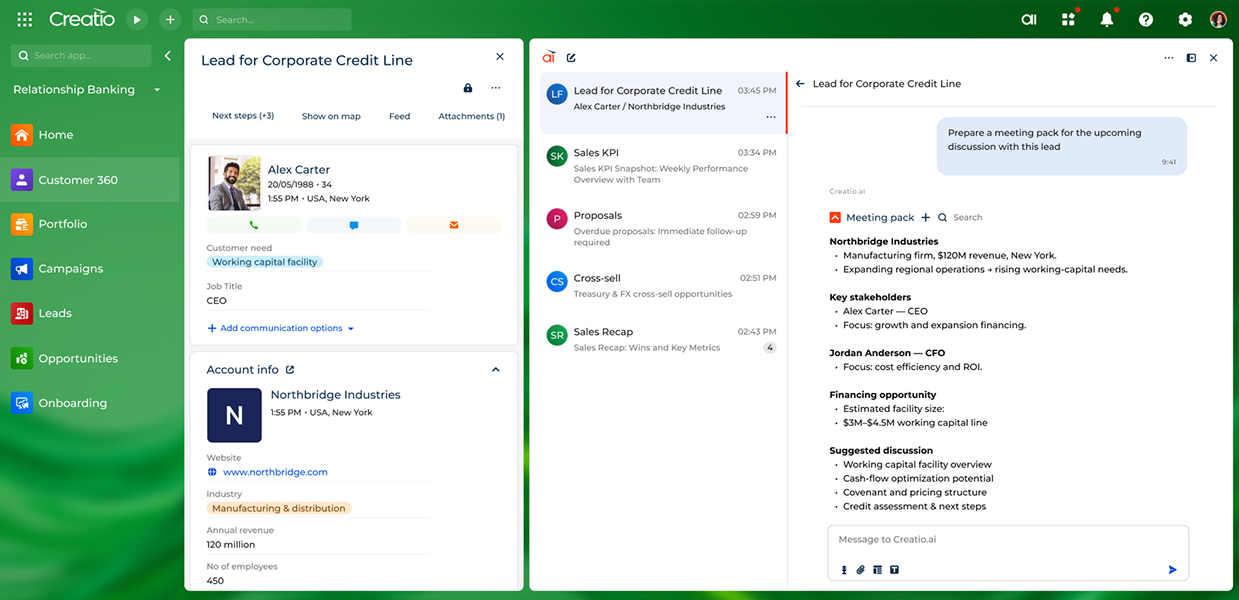Go to the Portfolio section
This screenshot has height=600, width=1239.
(90, 224)
